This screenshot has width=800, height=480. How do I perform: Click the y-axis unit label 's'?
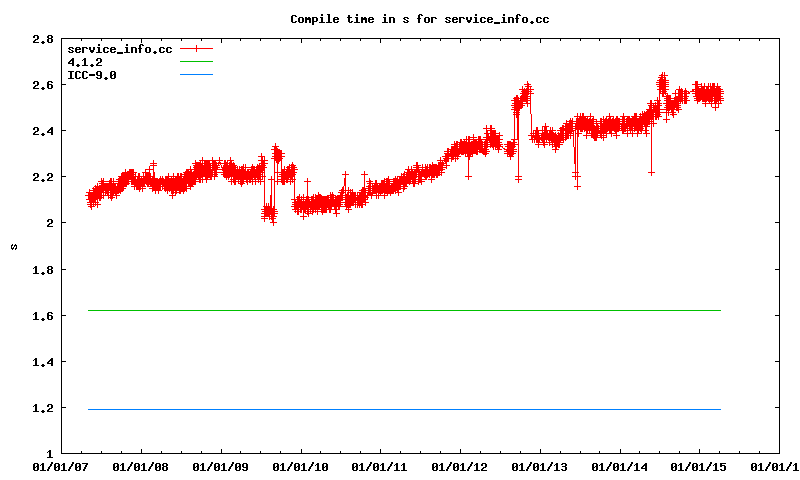pos(14,247)
